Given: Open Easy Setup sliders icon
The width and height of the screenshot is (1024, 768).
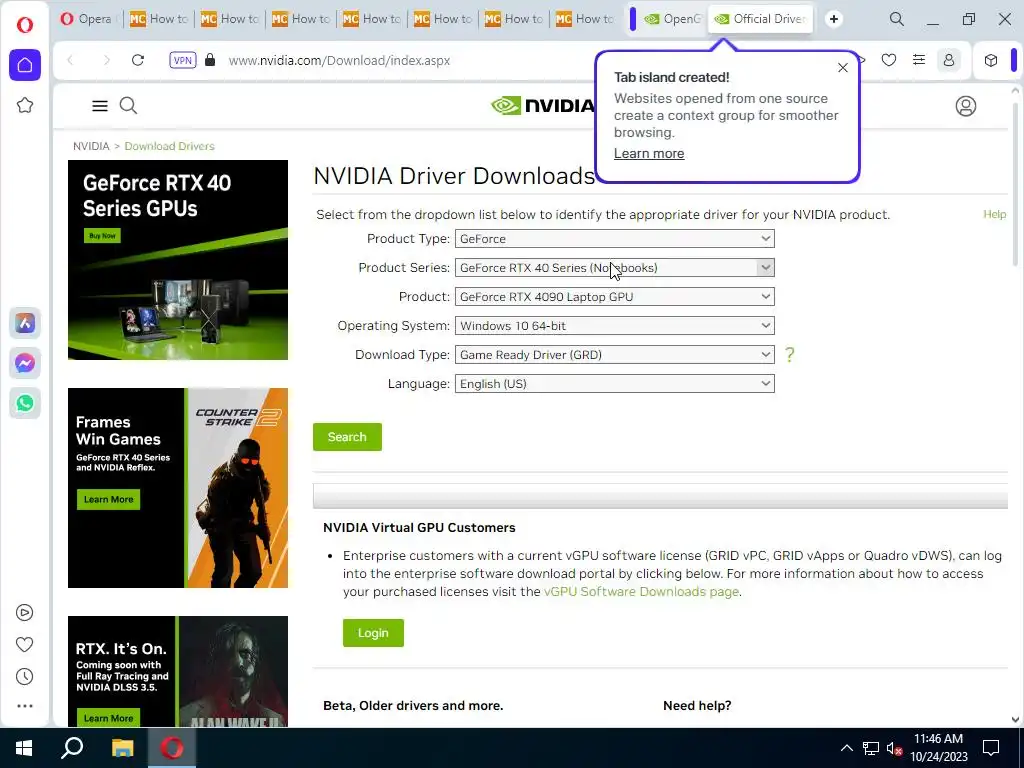Looking at the screenshot, I should coord(919,60).
